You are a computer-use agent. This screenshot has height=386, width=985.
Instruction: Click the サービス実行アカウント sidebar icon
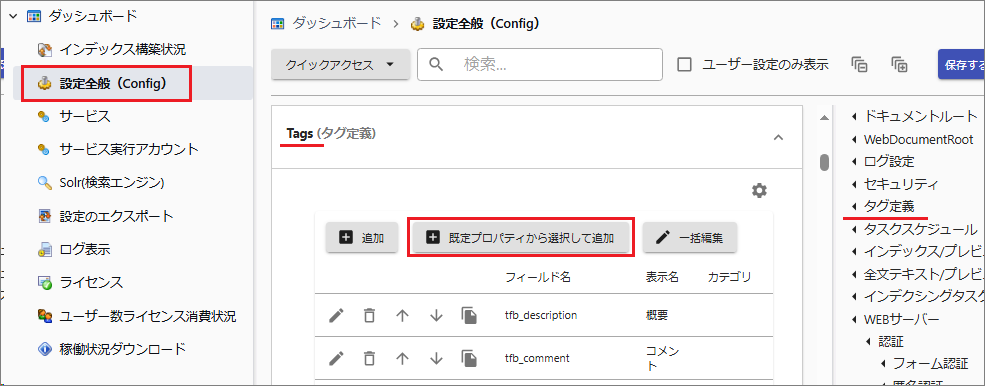pyautogui.click(x=43, y=150)
